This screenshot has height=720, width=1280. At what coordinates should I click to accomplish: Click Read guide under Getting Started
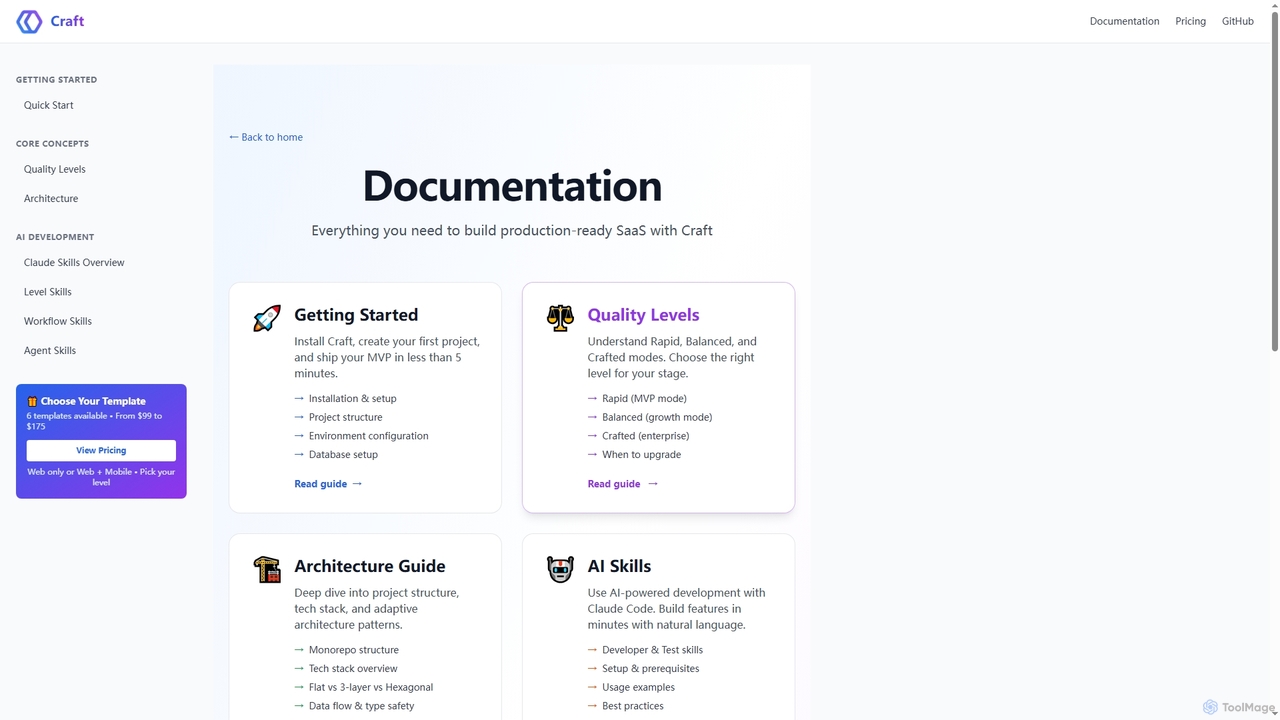(328, 484)
